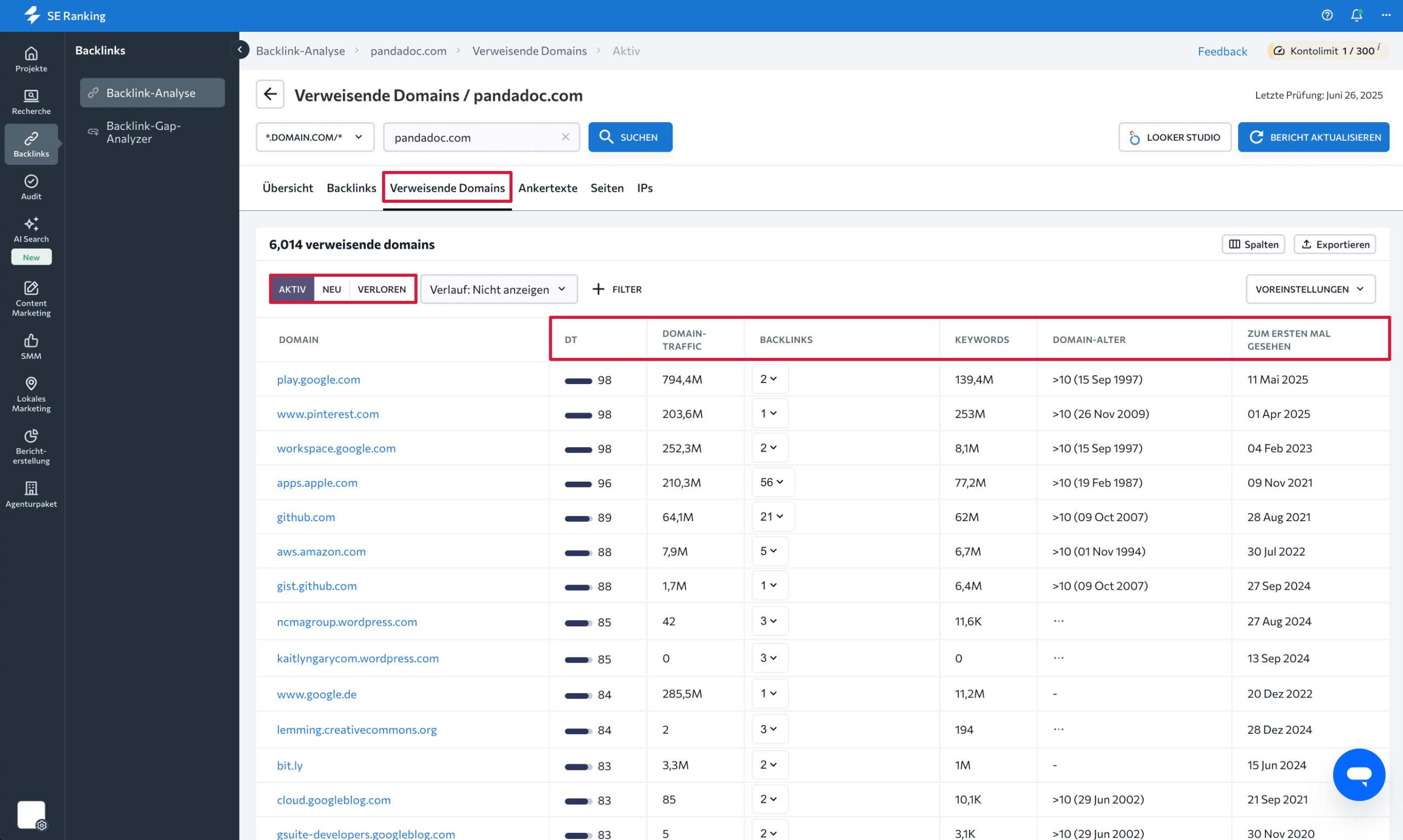The width and height of the screenshot is (1403, 840).
Task: Expand backlinks for bit.ly row
Action: coord(769,765)
